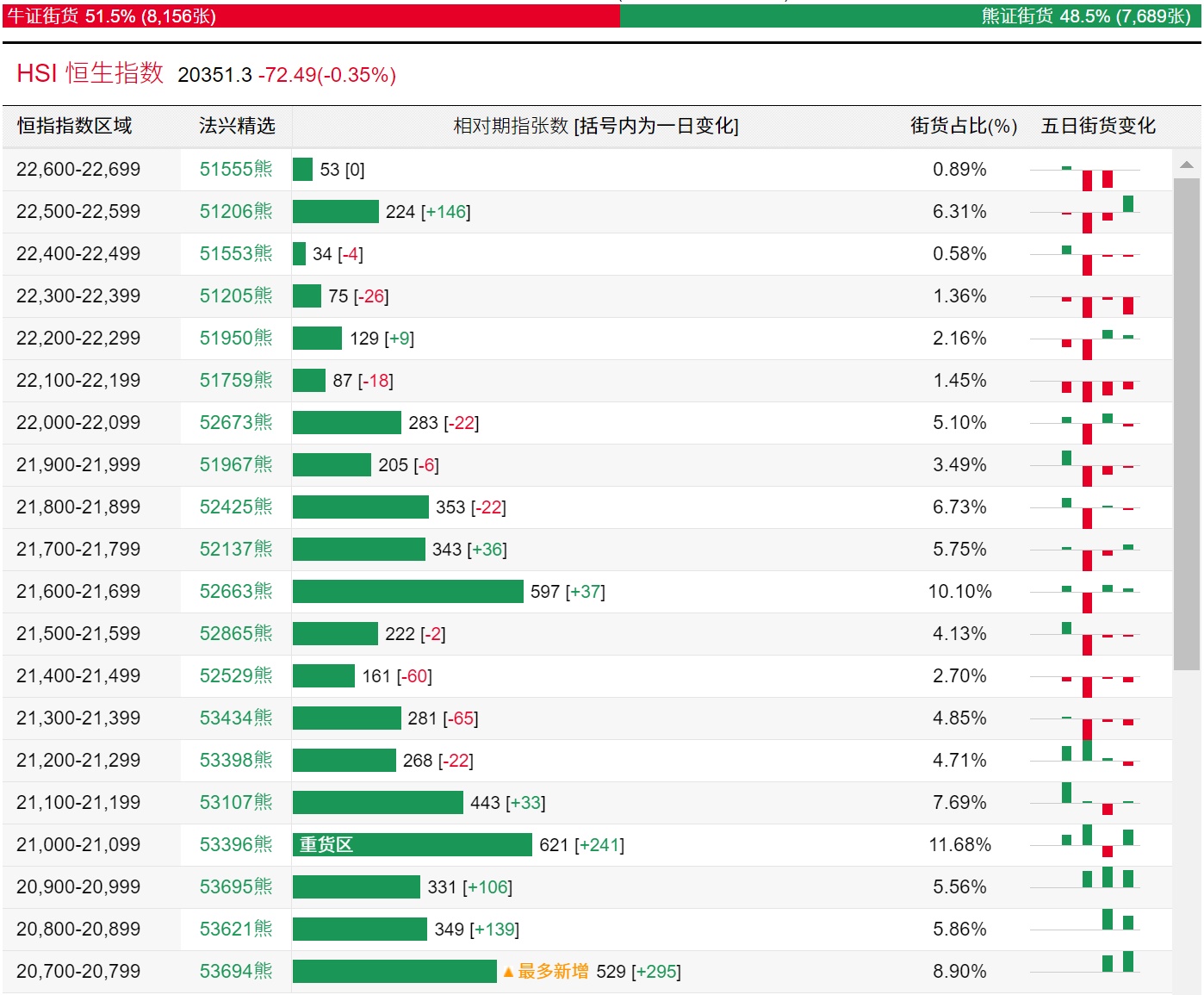Viewport: 1204px width, 995px height.
Task: Click the 五日街货变化 column header
Action: [1099, 126]
